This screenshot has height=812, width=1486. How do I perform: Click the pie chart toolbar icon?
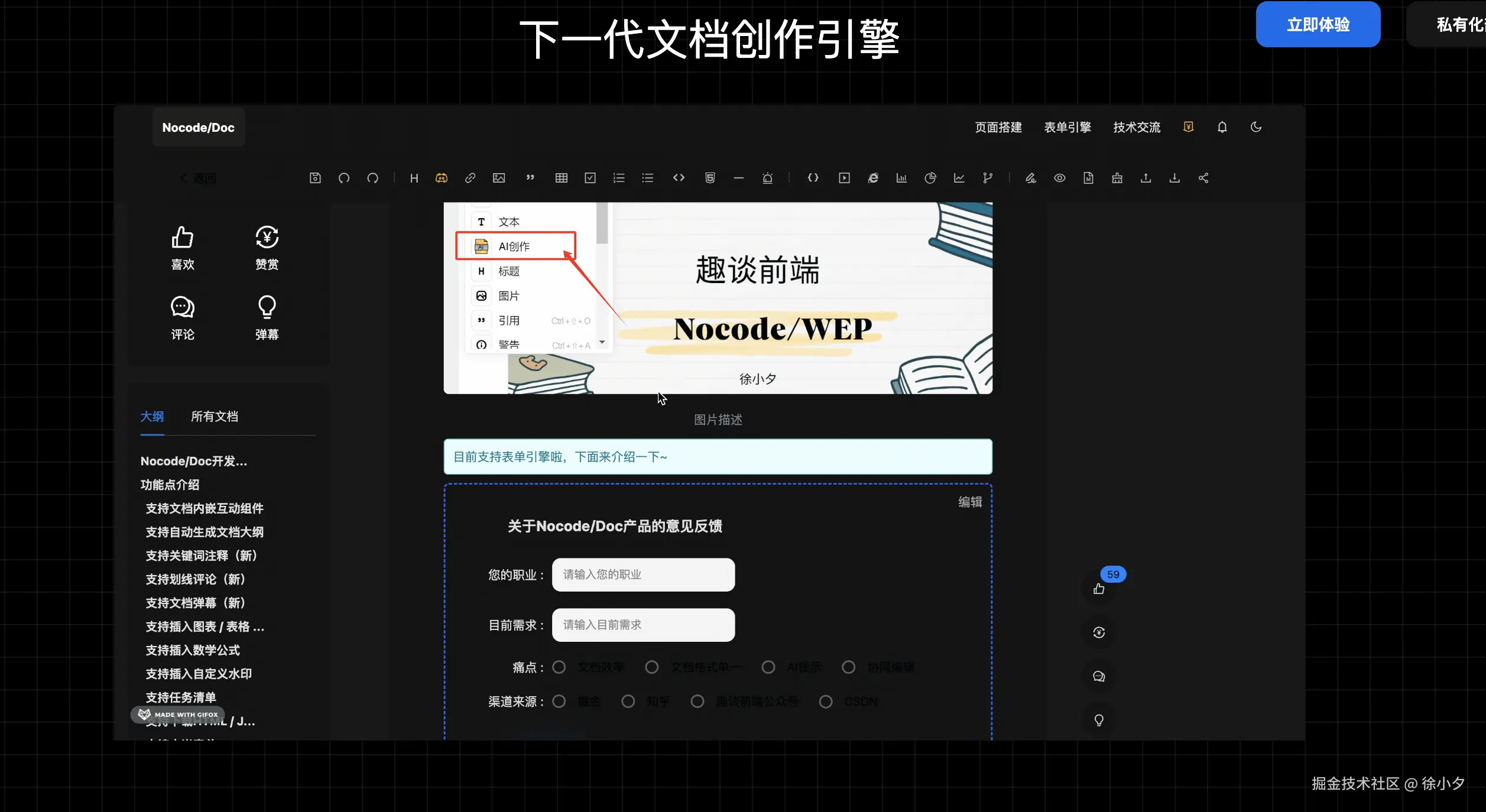[x=930, y=178]
